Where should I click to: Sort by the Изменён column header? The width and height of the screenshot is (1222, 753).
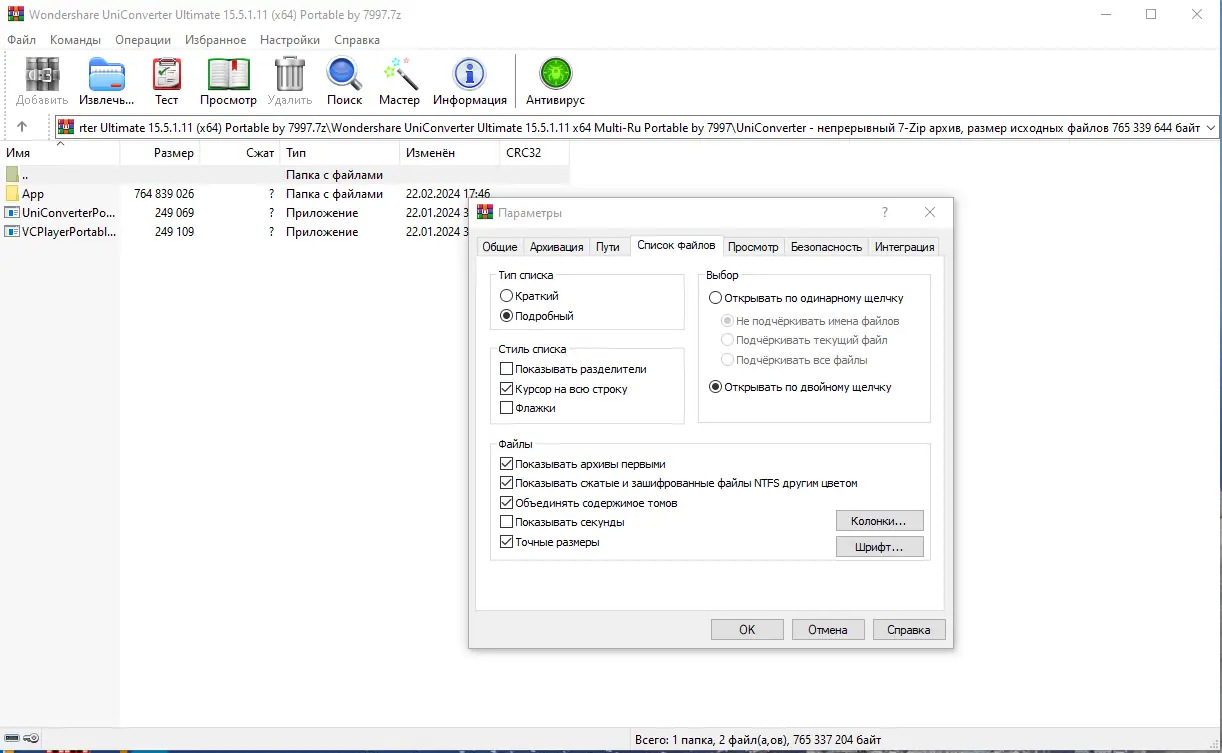450,153
